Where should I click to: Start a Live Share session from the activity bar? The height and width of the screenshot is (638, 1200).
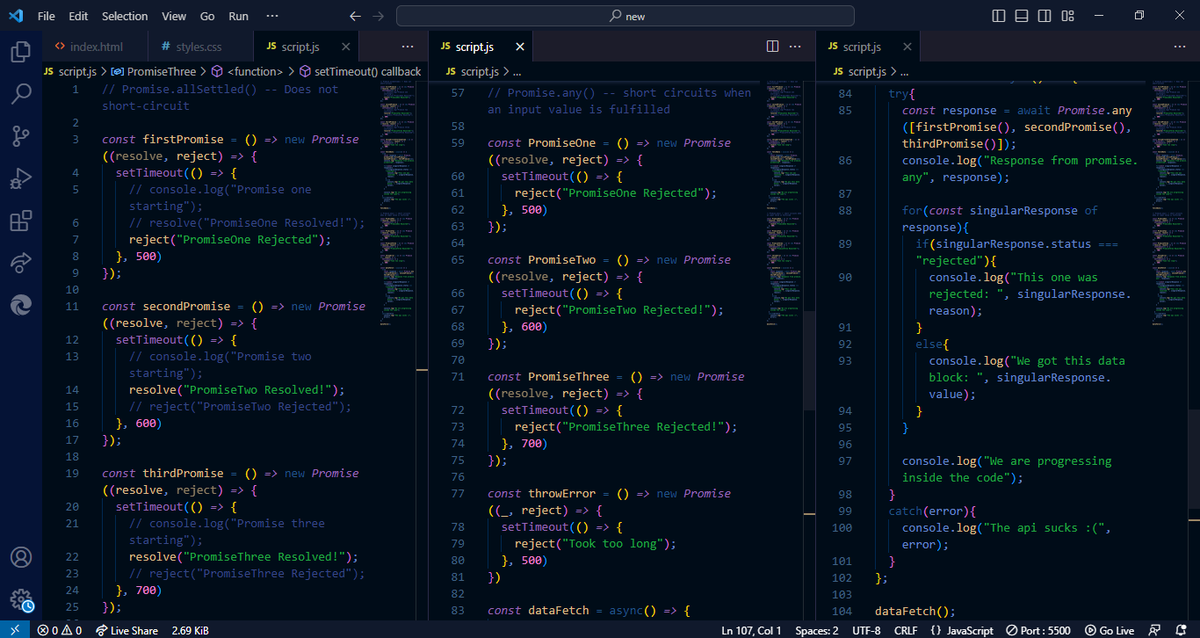[x=20, y=263]
